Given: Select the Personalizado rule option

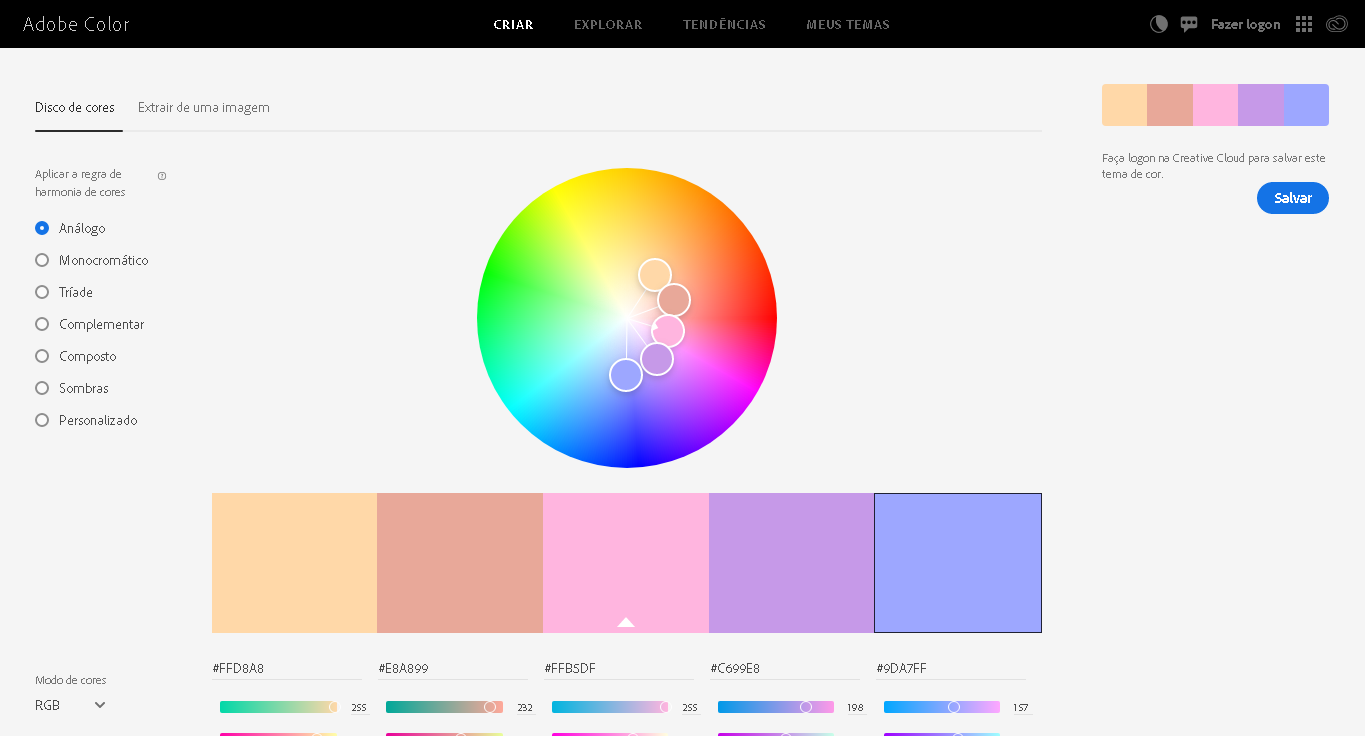Looking at the screenshot, I should point(41,420).
